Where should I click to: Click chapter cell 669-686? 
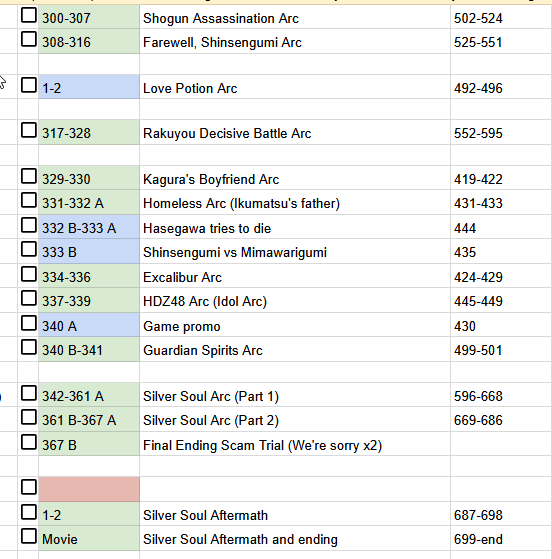point(501,420)
